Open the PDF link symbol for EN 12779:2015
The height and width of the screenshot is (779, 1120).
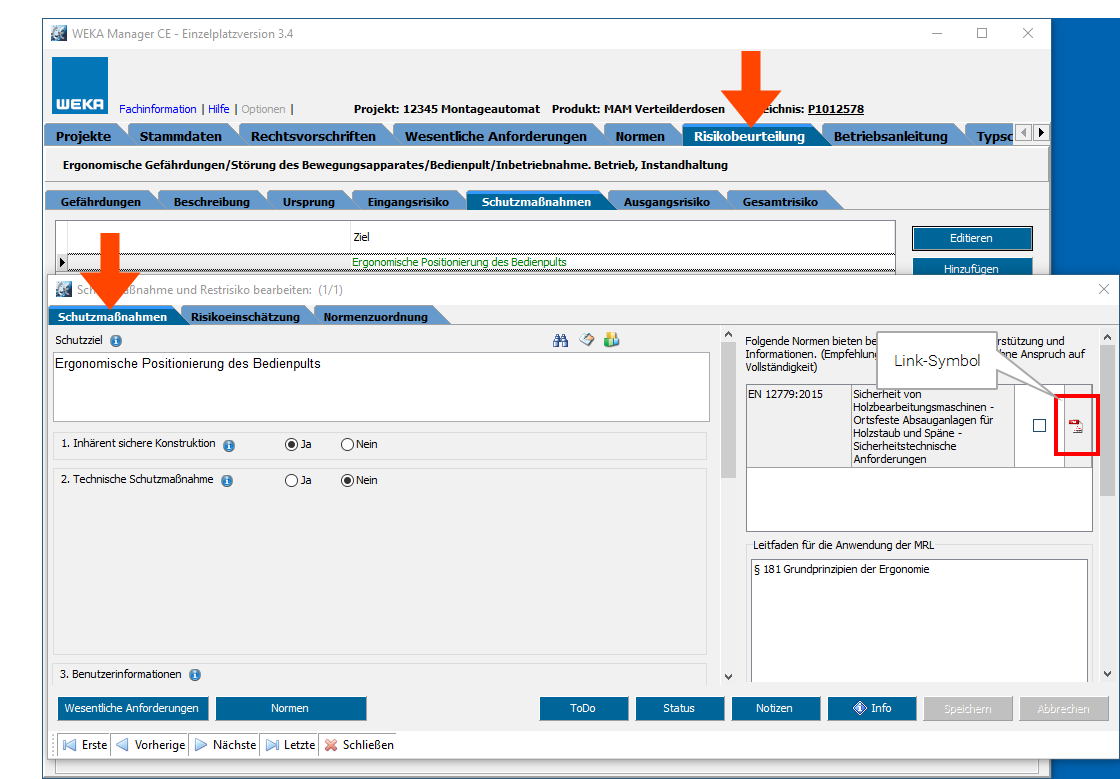tap(1076, 426)
